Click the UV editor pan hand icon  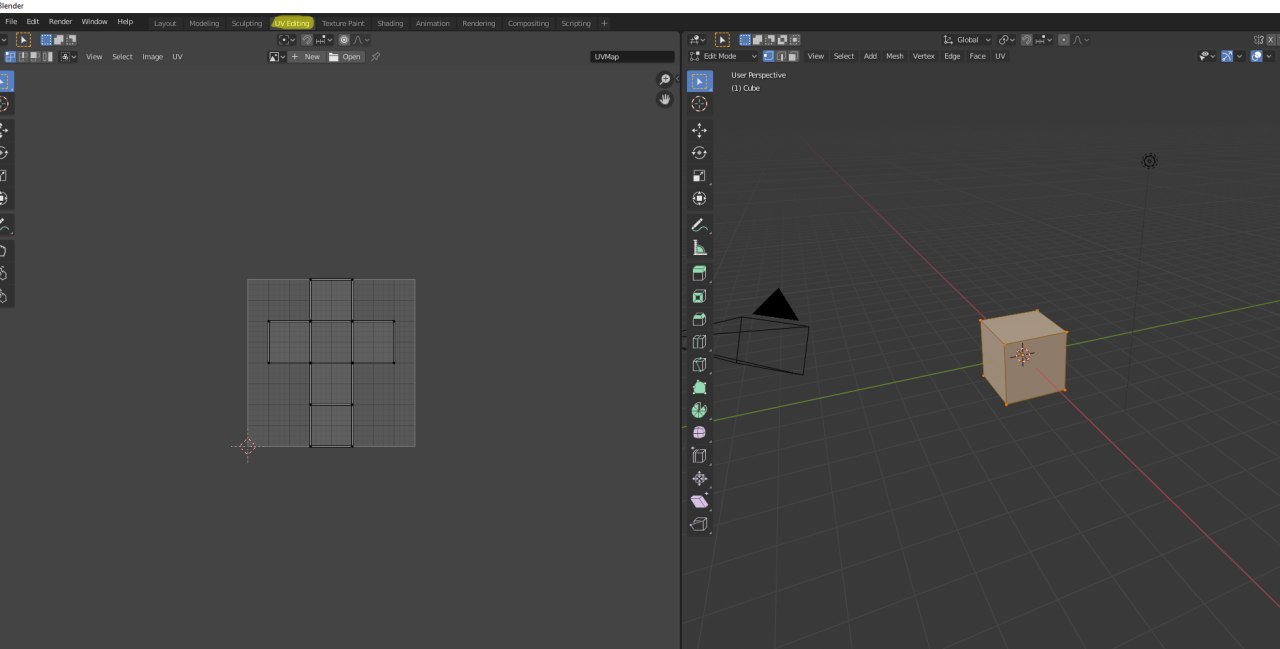tap(664, 99)
